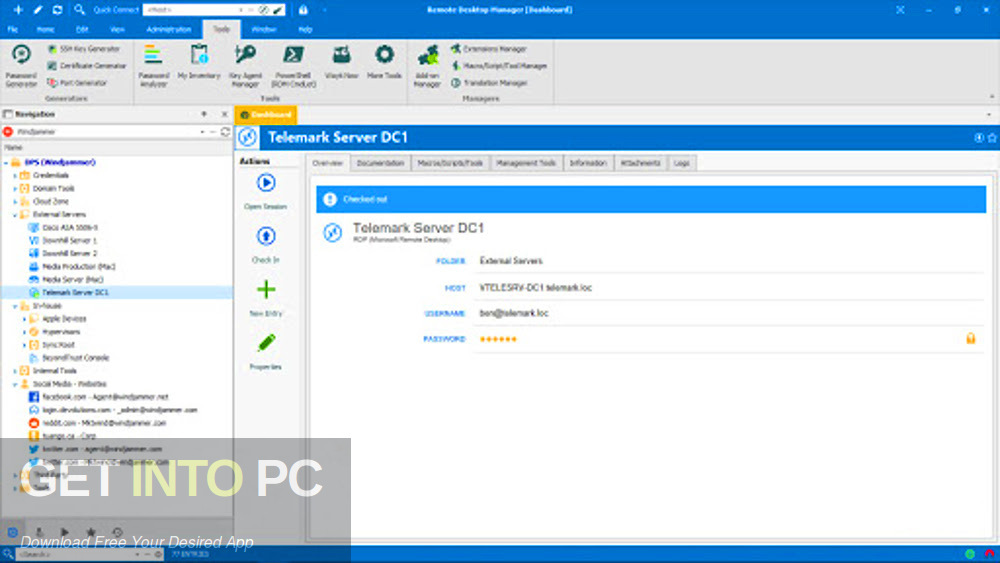Viewport: 1000px width, 563px height.
Task: Click the Check In action
Action: (266, 245)
